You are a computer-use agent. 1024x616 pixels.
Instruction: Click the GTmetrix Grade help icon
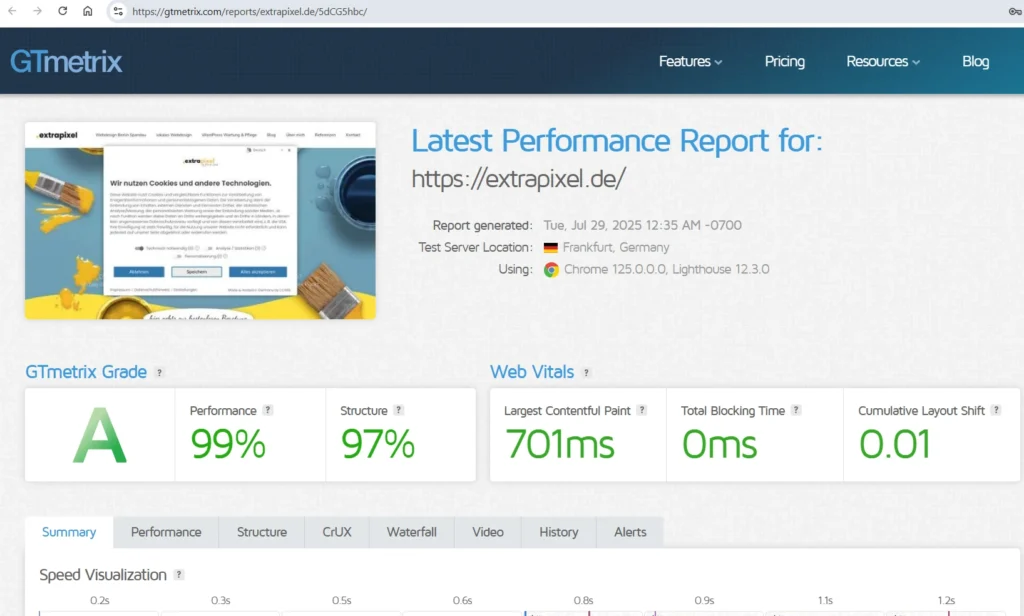click(159, 372)
